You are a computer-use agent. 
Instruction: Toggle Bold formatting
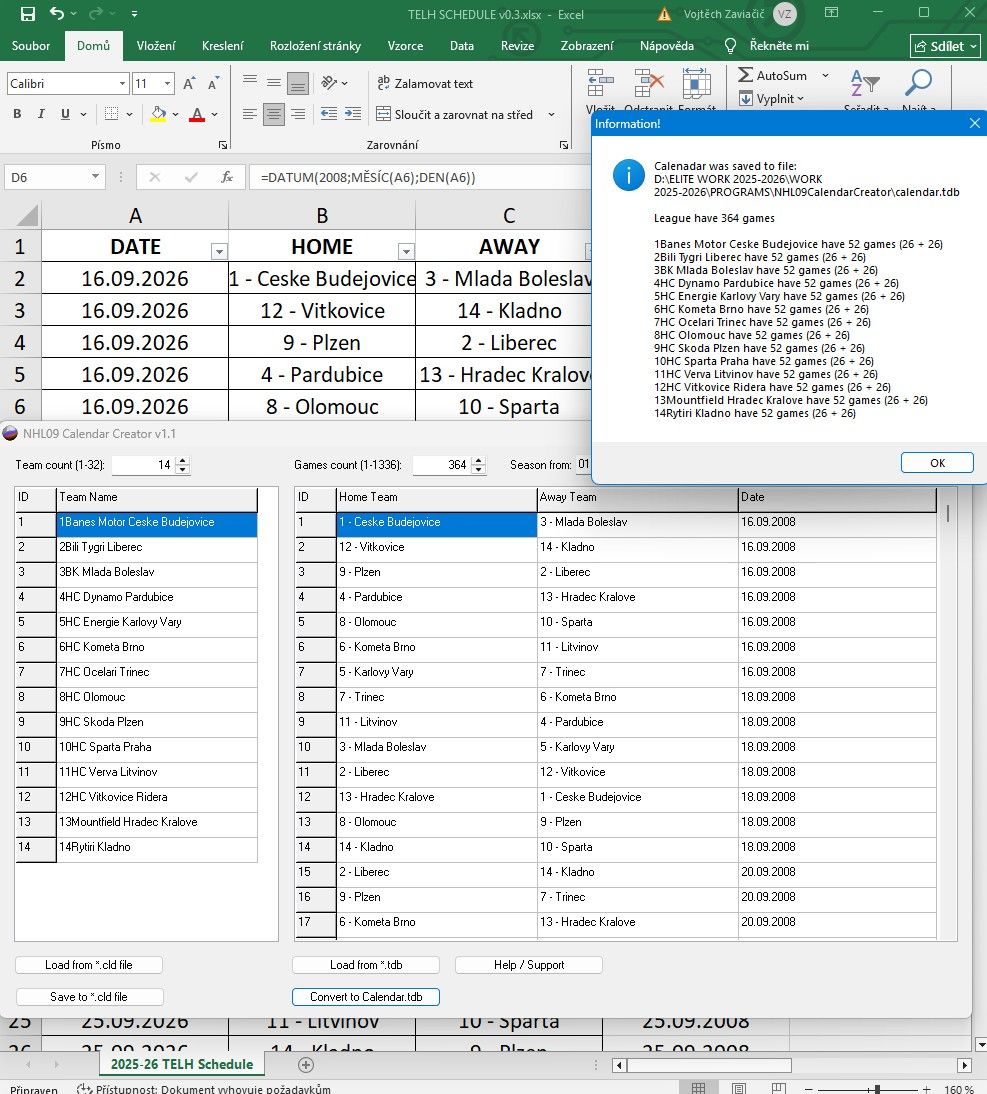(17, 114)
